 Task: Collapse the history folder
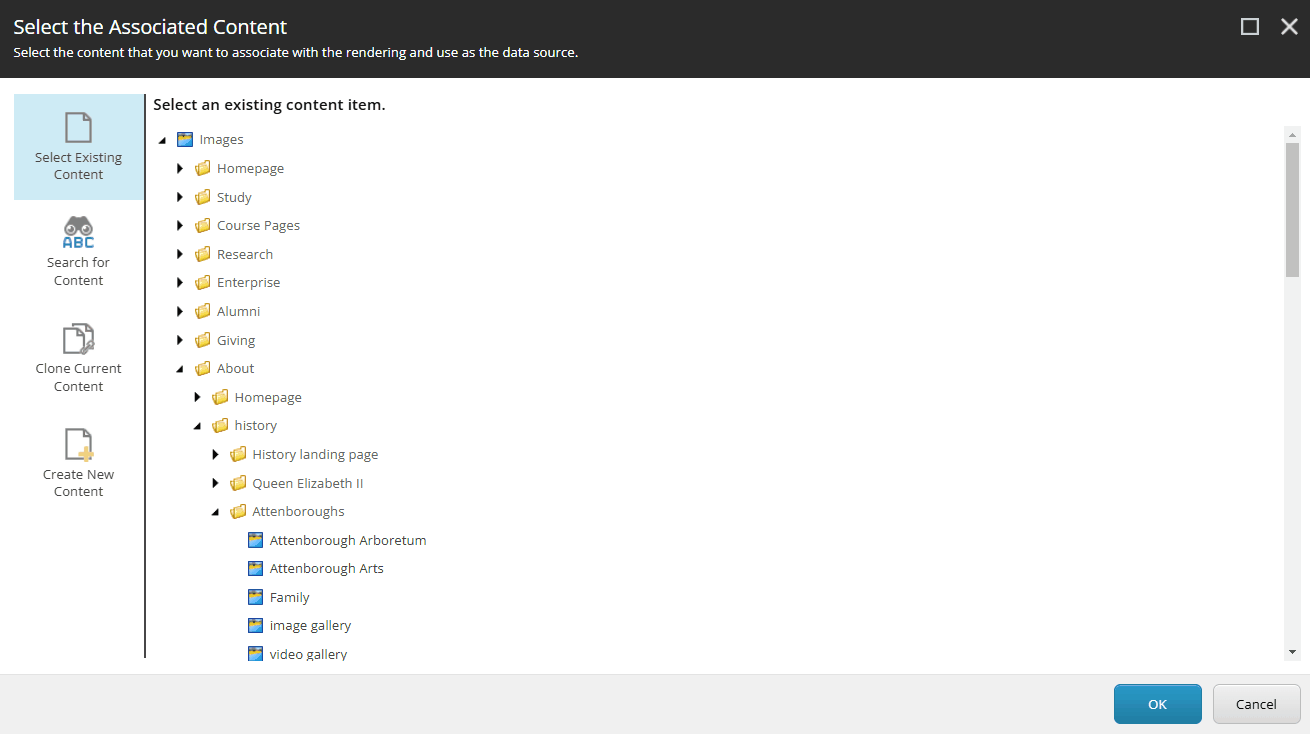[x=198, y=425]
